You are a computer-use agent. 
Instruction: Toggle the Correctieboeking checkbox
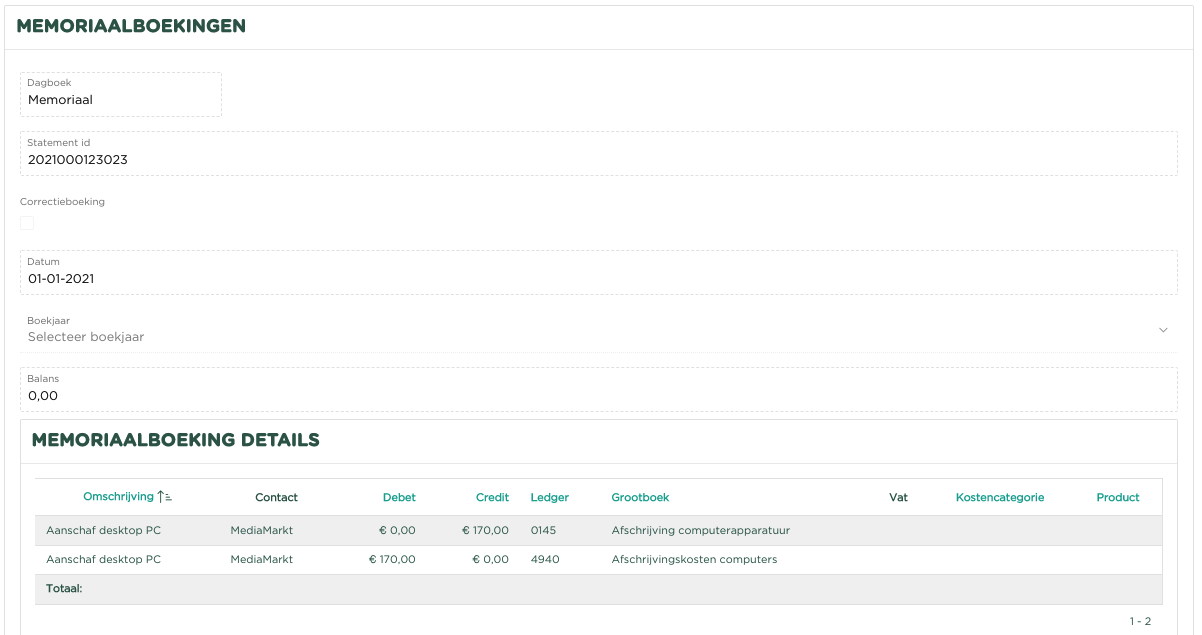(27, 223)
